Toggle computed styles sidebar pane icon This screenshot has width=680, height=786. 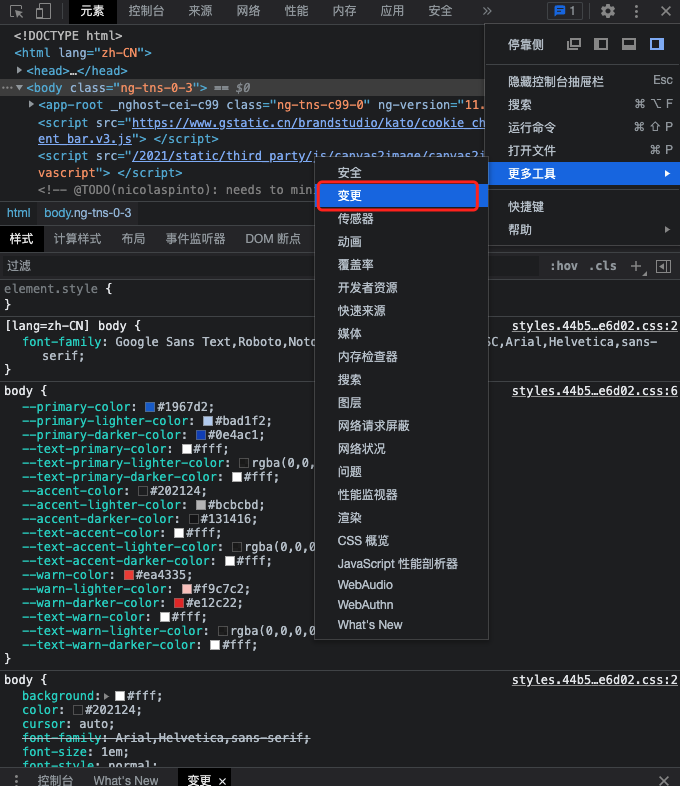click(663, 267)
